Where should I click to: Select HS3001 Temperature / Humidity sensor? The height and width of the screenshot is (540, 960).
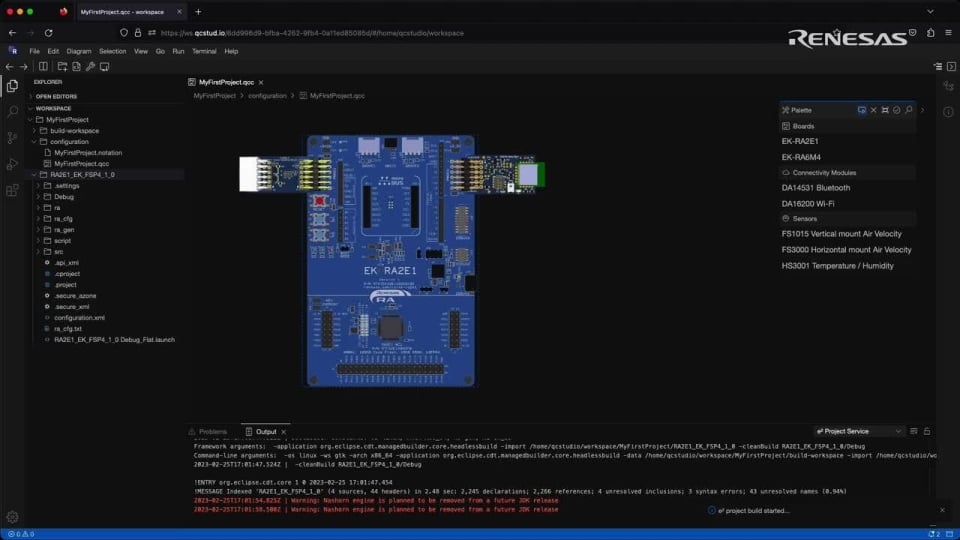[837, 266]
